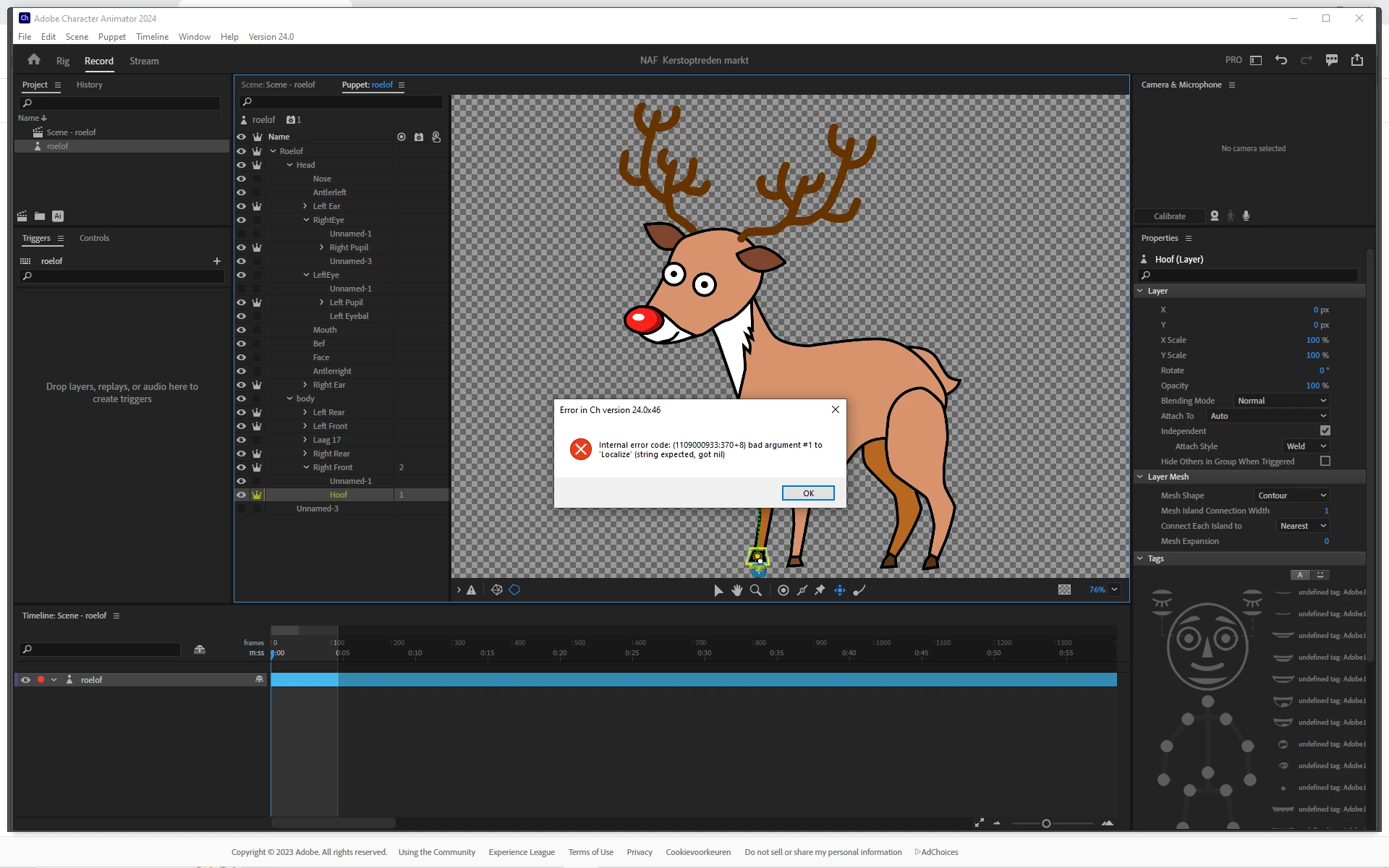Expand the Left Rear layer group
This screenshot has width=1389, height=868.
[x=305, y=412]
